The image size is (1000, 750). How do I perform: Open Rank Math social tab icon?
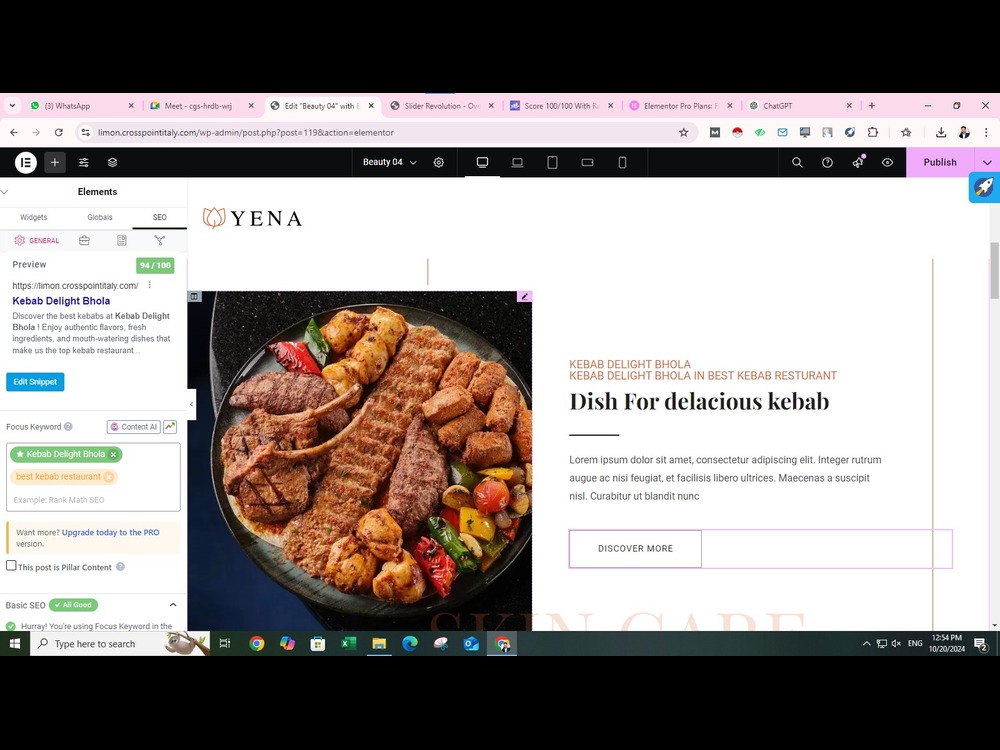(x=159, y=240)
